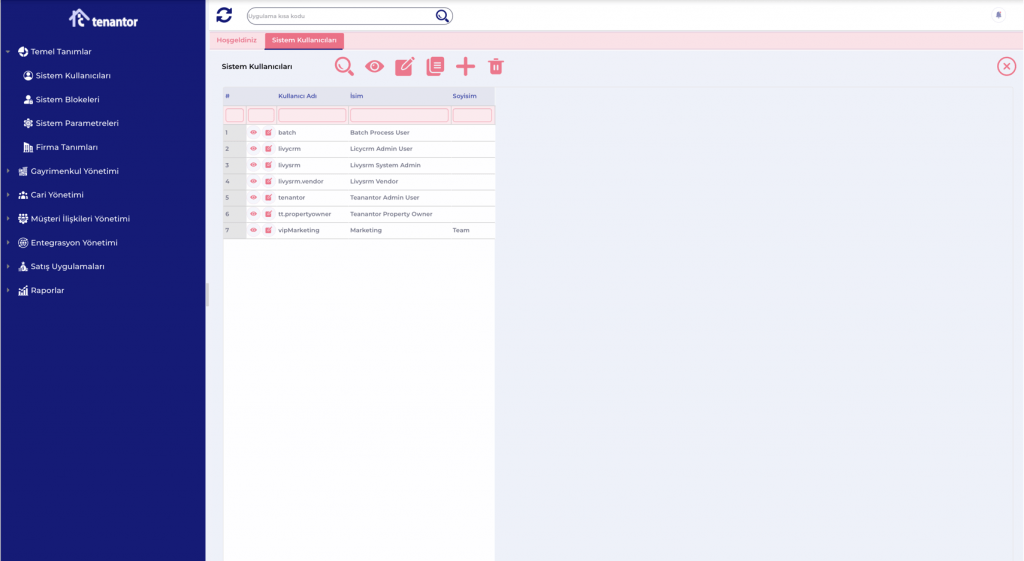Click the large eye view icon in toolbar
This screenshot has width=1024, height=561.
click(374, 67)
